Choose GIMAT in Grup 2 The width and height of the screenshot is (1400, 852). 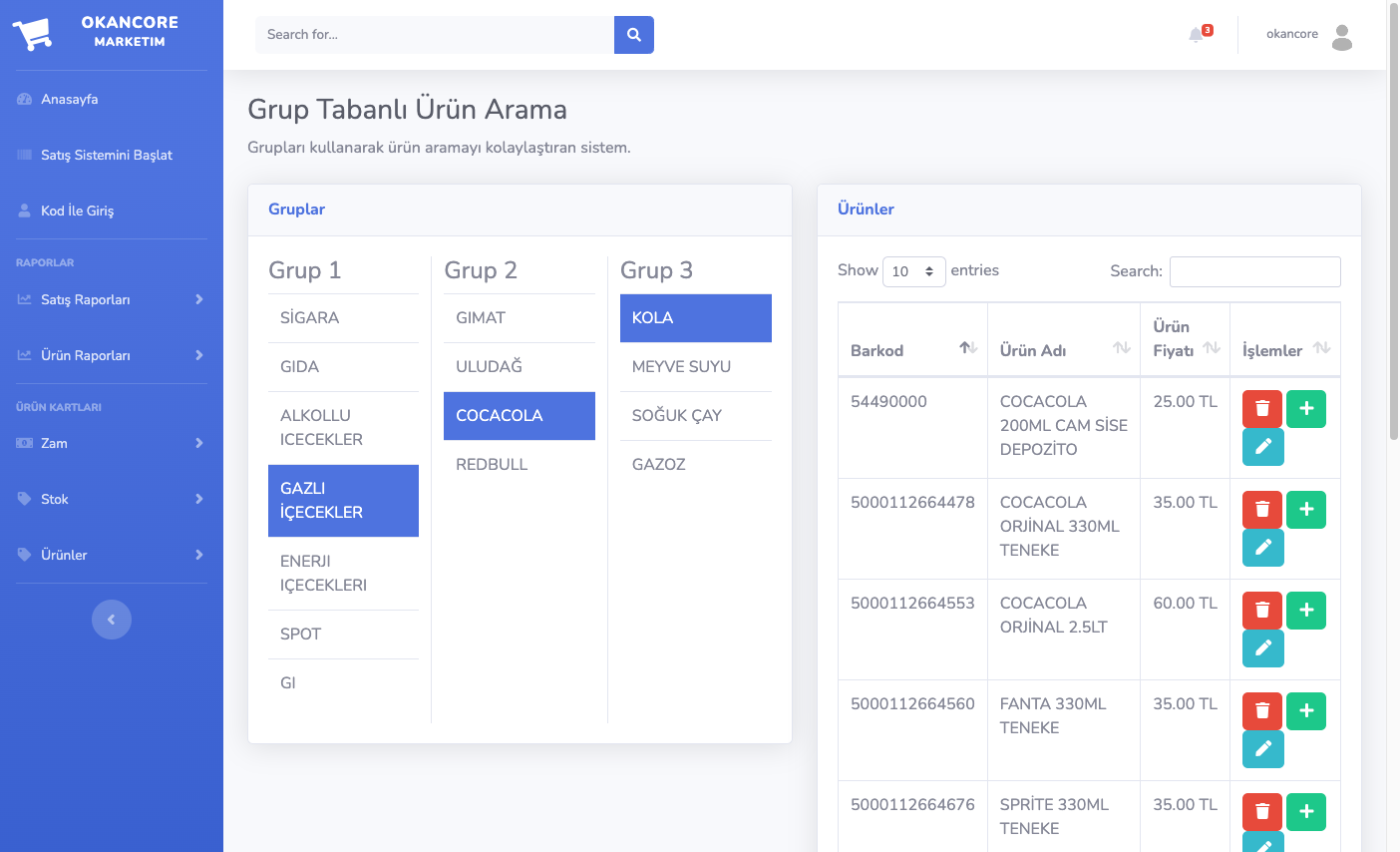click(520, 318)
